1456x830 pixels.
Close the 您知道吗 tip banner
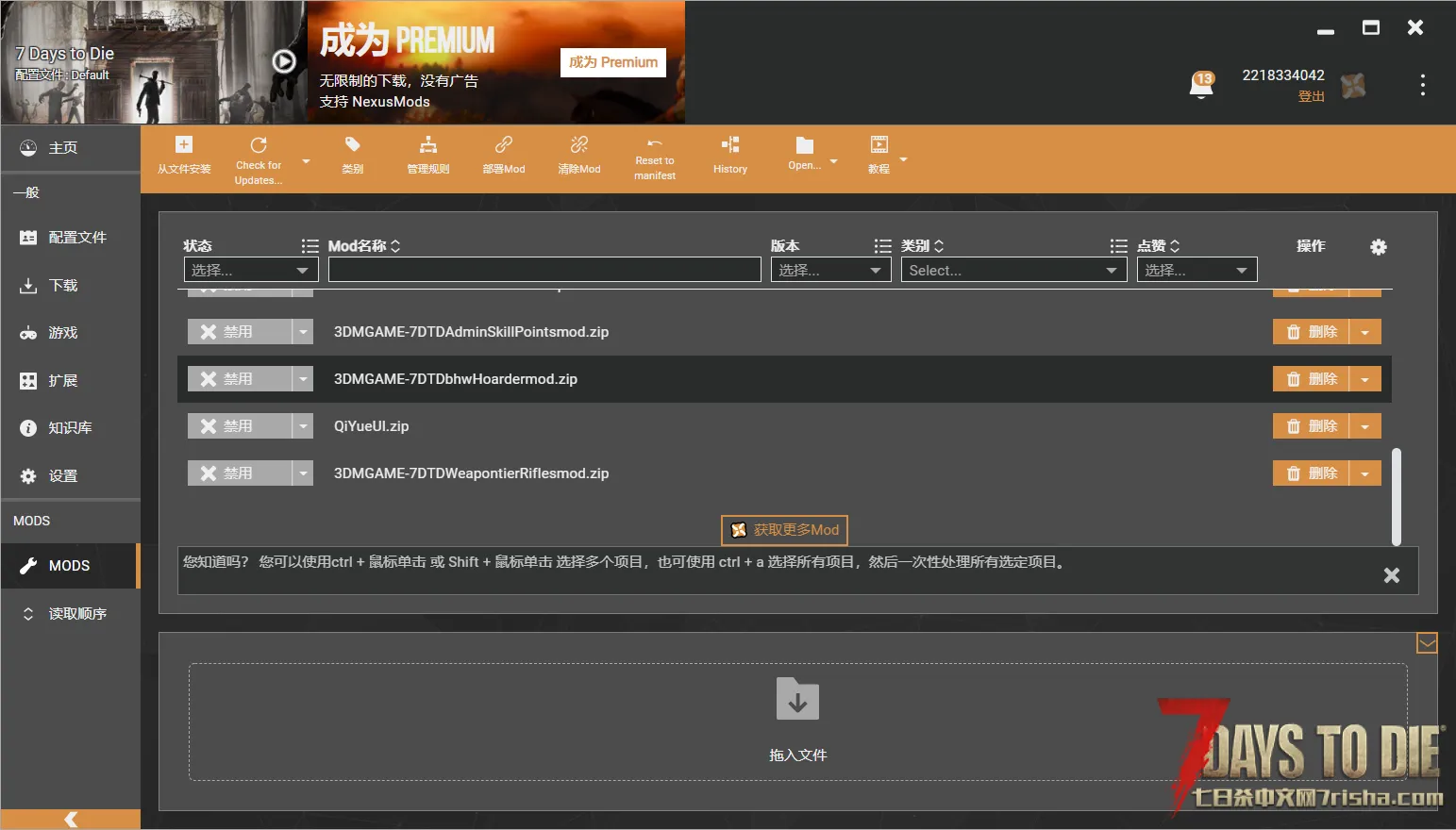click(x=1392, y=575)
